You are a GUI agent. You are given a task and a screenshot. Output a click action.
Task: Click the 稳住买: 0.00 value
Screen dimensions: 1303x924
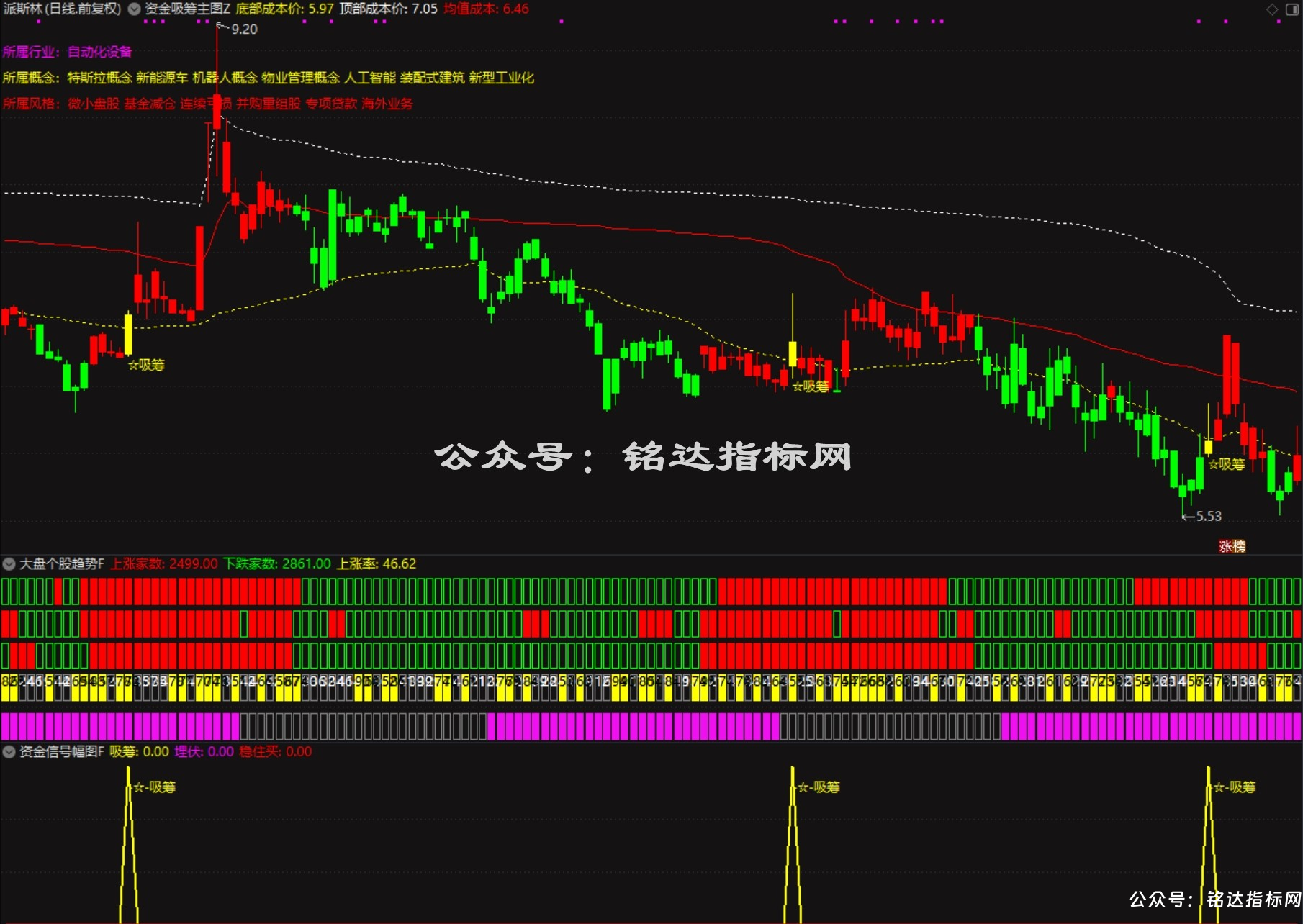coord(276,752)
